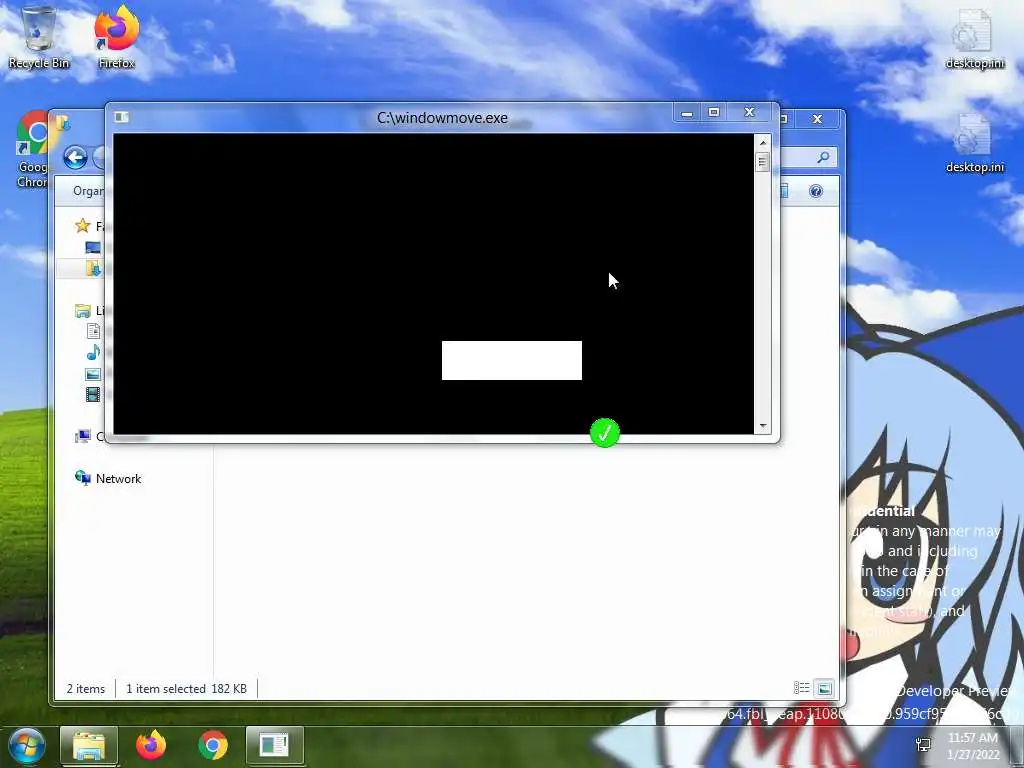Close the Explorer window behind
The height and width of the screenshot is (768, 1024).
[817, 119]
